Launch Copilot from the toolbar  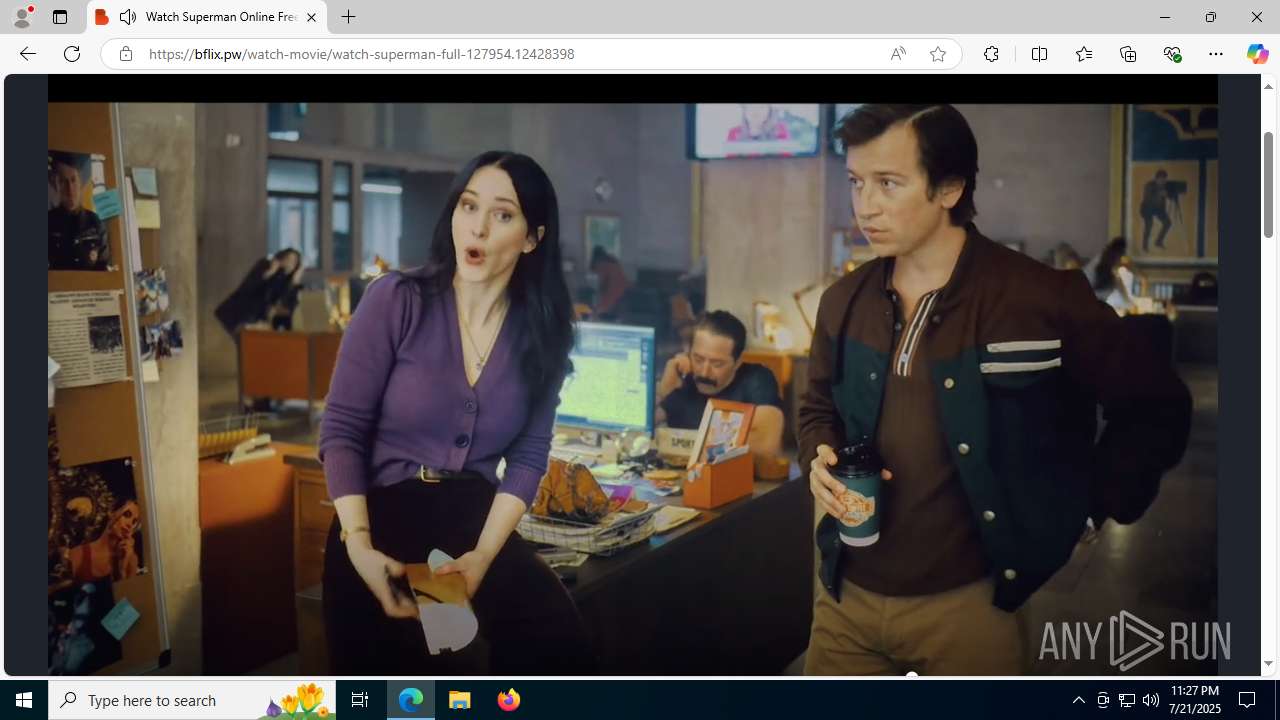(x=1257, y=54)
